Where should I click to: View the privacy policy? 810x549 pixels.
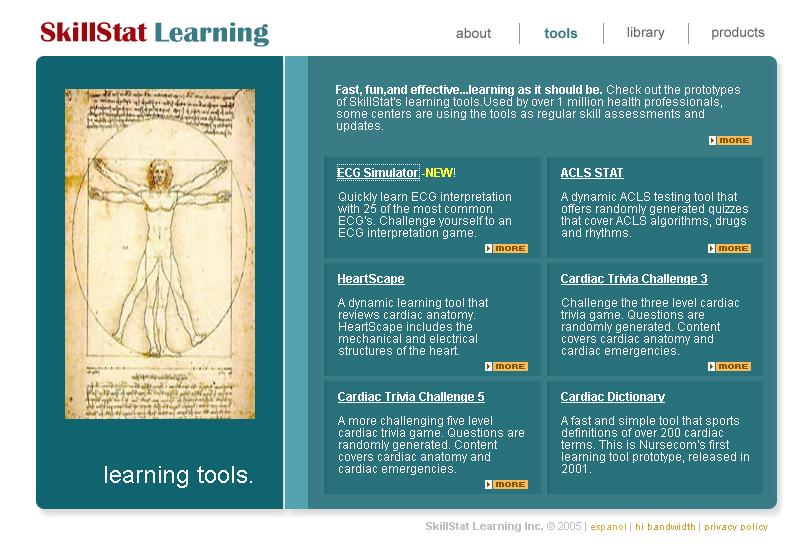tap(736, 527)
